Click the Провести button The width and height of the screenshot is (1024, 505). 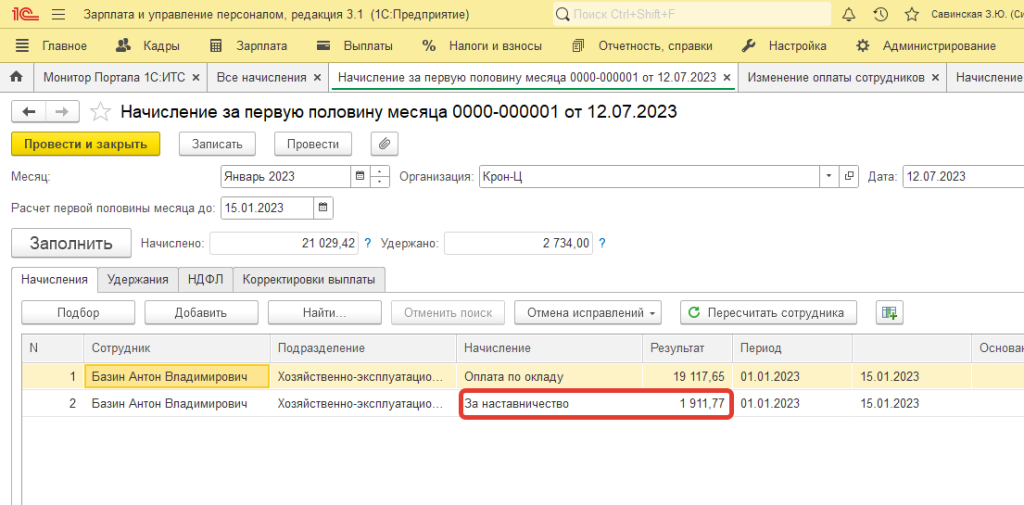click(x=313, y=144)
